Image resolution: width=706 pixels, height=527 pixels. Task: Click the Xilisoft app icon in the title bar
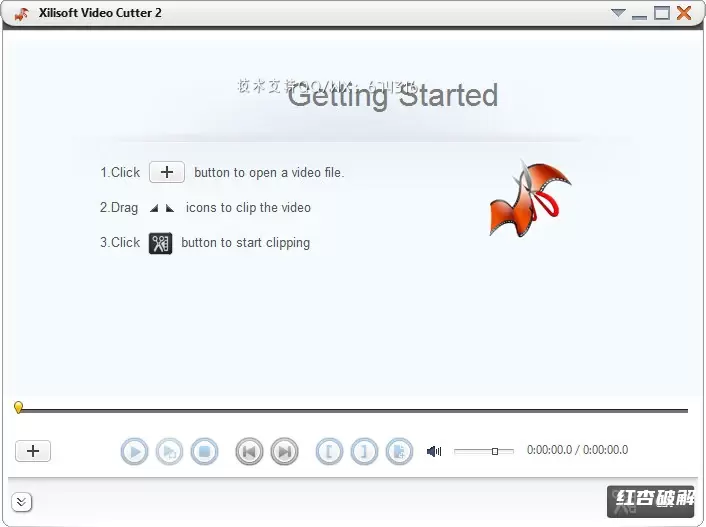click(x=21, y=14)
